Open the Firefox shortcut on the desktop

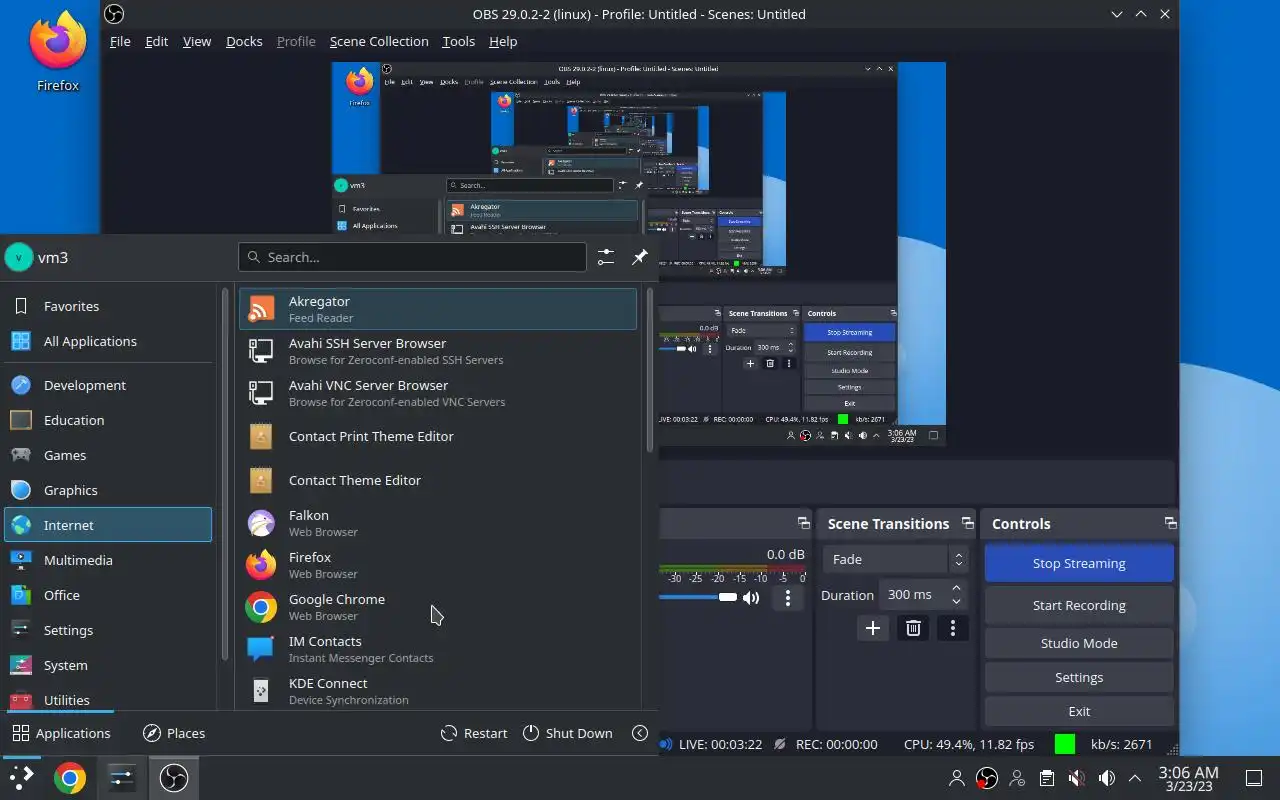57,52
